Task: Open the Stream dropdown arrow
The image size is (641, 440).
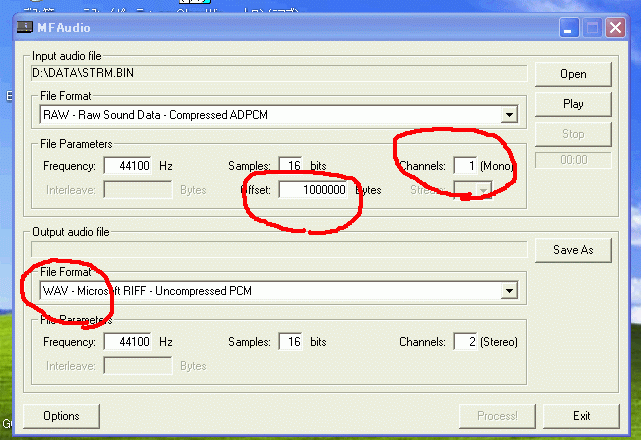Action: (485, 190)
